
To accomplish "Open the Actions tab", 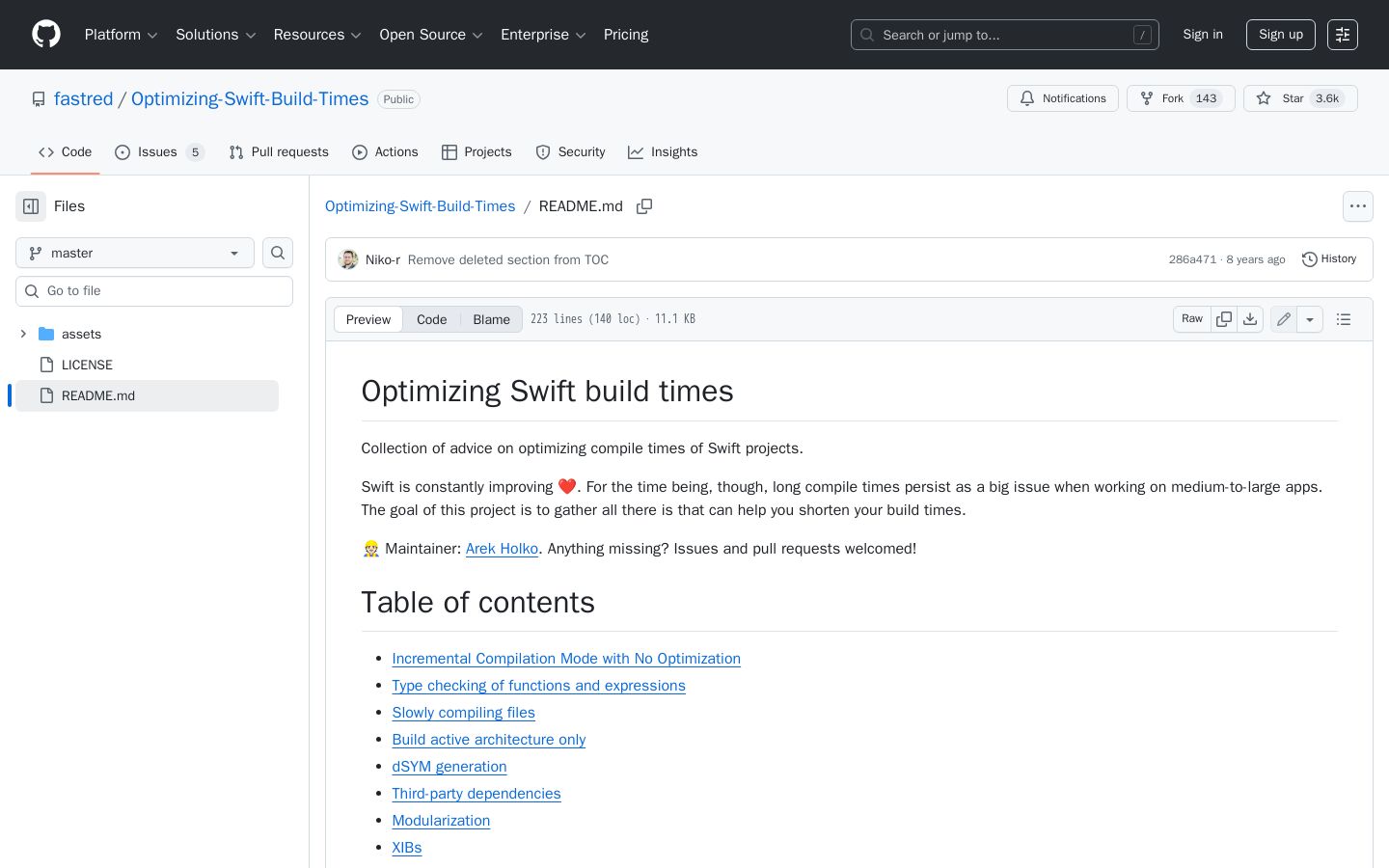I will 385,152.
